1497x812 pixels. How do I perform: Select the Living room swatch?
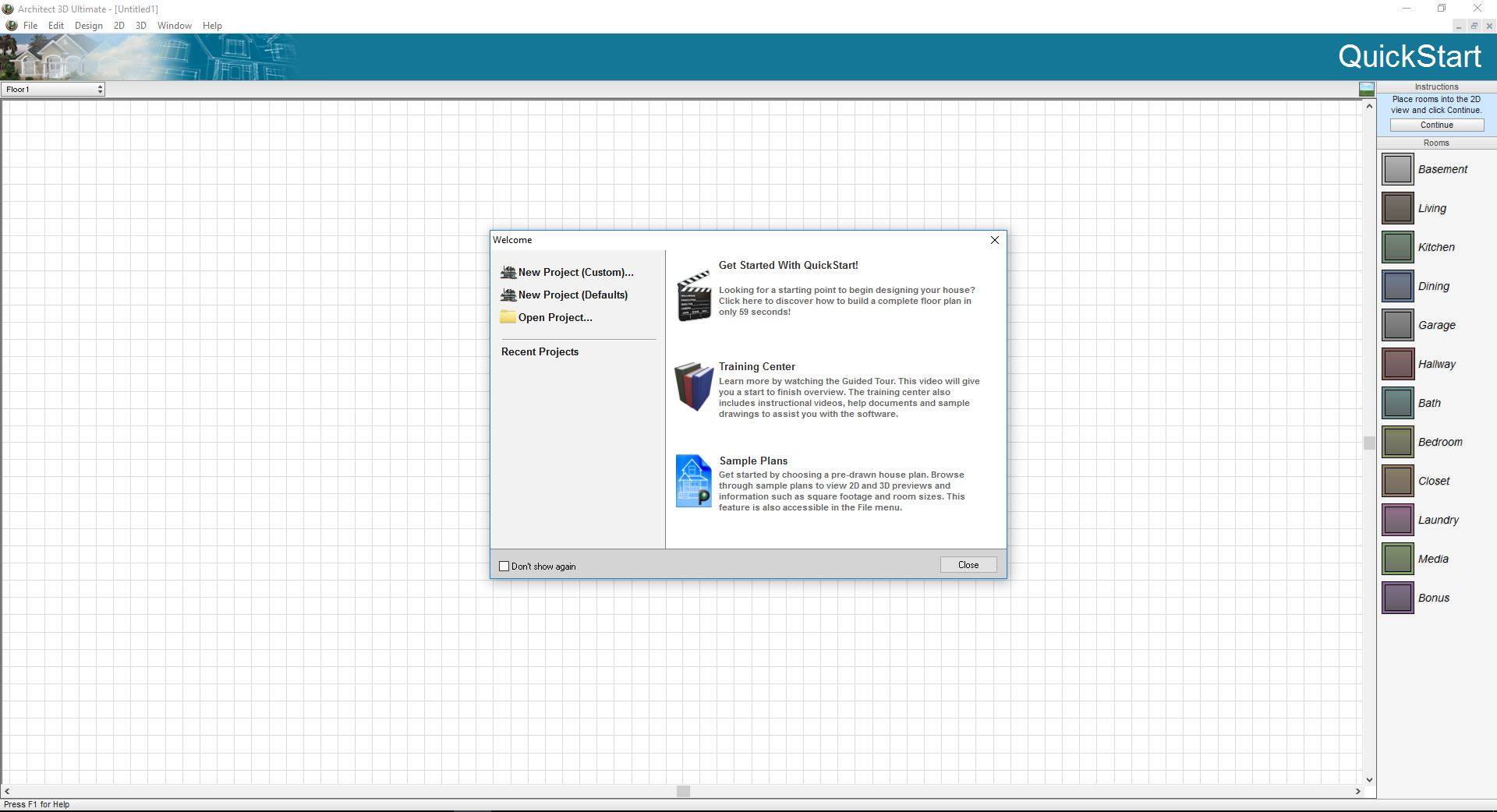1397,208
